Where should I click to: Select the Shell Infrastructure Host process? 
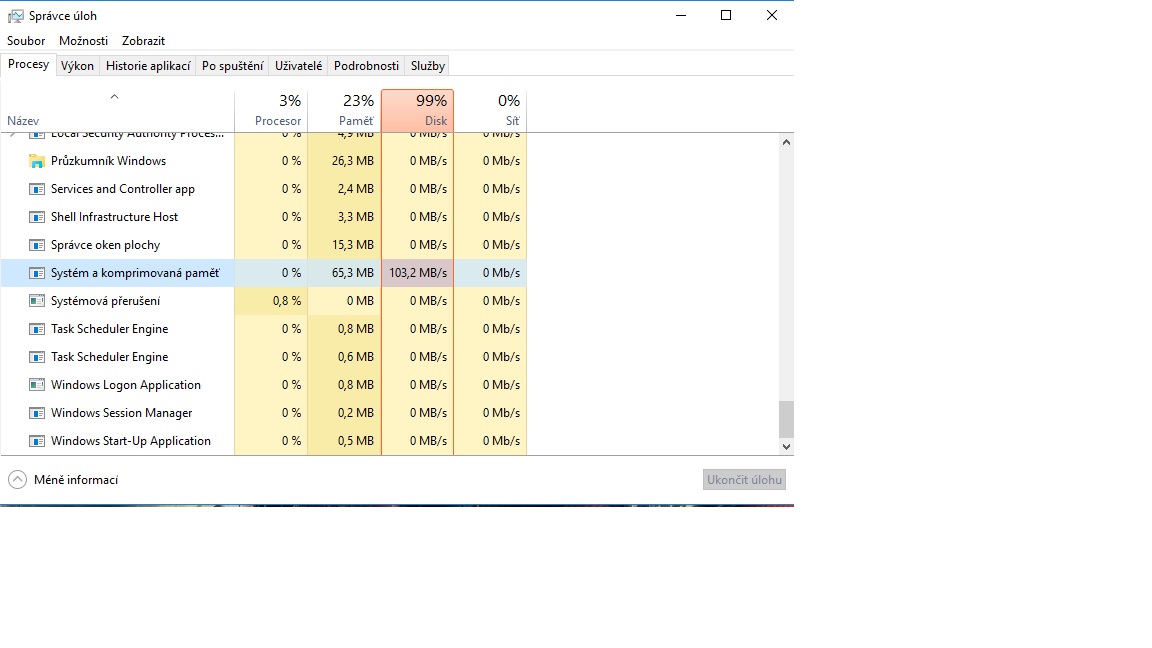pyautogui.click(x=264, y=217)
